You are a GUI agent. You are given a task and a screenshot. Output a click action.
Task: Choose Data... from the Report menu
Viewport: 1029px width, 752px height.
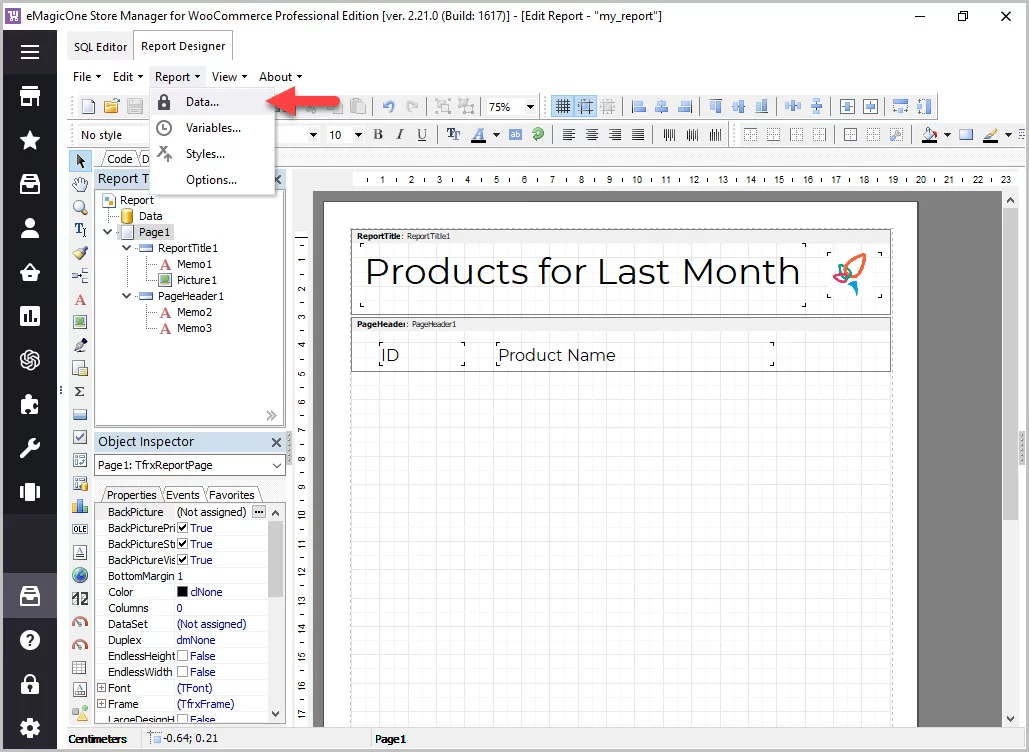[x=202, y=102]
